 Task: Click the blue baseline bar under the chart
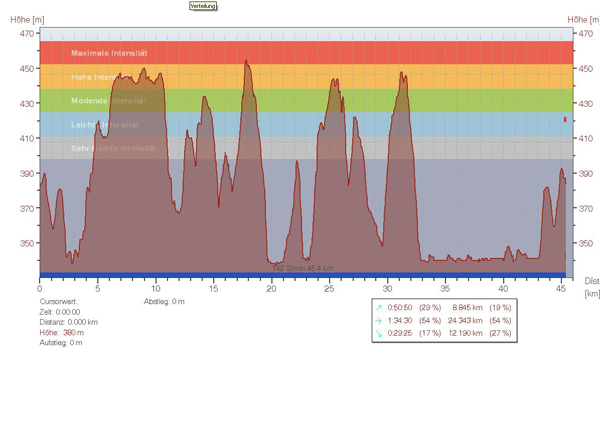pyautogui.click(x=300, y=275)
